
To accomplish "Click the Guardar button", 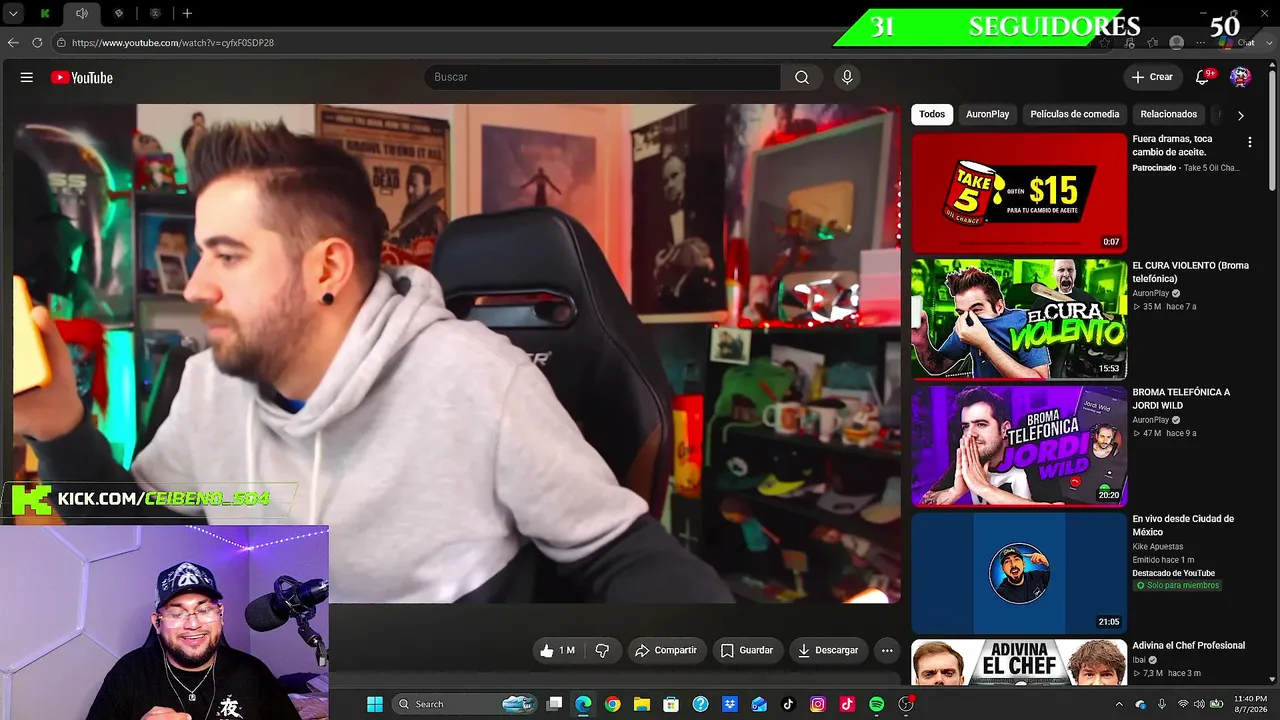I will click(x=747, y=650).
